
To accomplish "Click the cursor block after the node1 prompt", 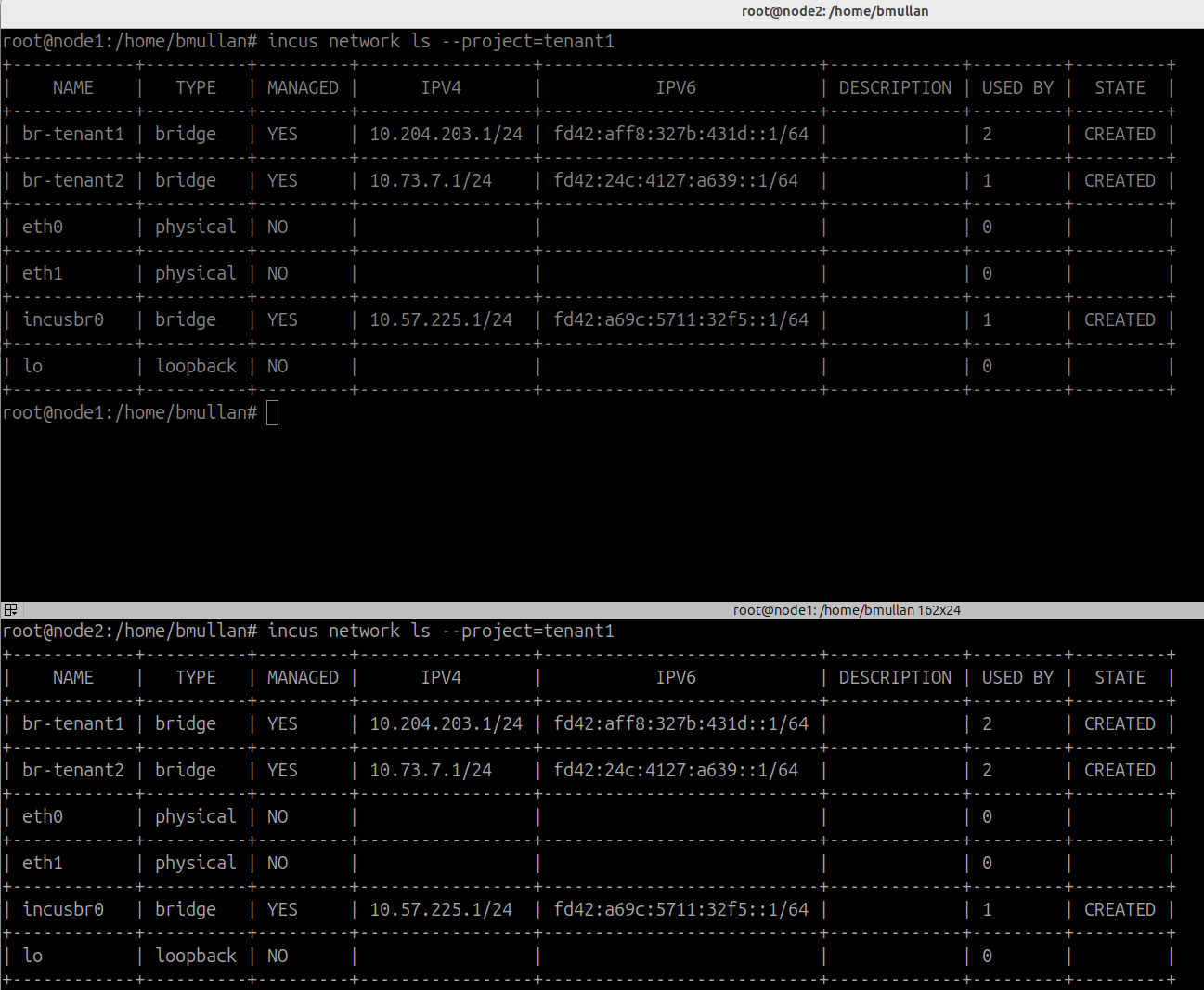I will point(272,412).
